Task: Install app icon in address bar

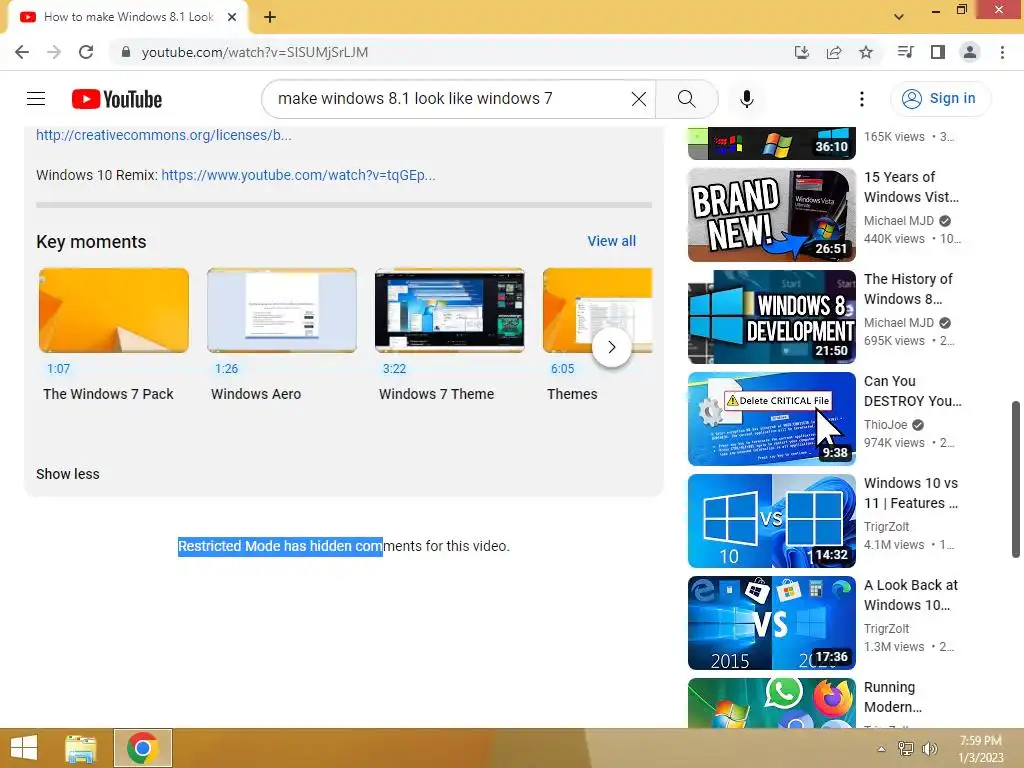Action: [802, 52]
